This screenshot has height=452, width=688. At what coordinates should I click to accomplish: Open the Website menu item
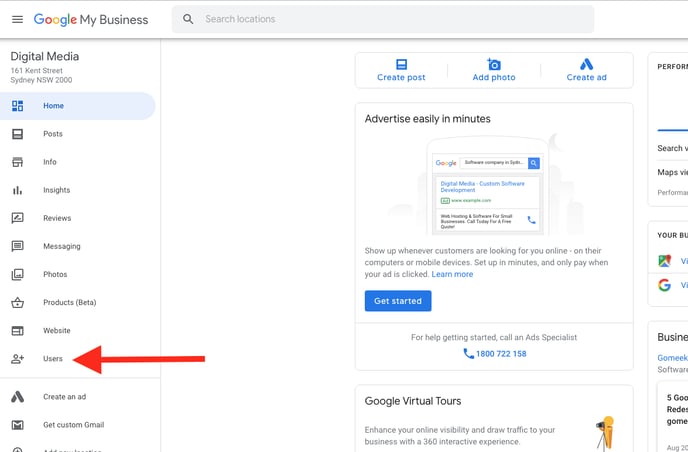(56, 330)
